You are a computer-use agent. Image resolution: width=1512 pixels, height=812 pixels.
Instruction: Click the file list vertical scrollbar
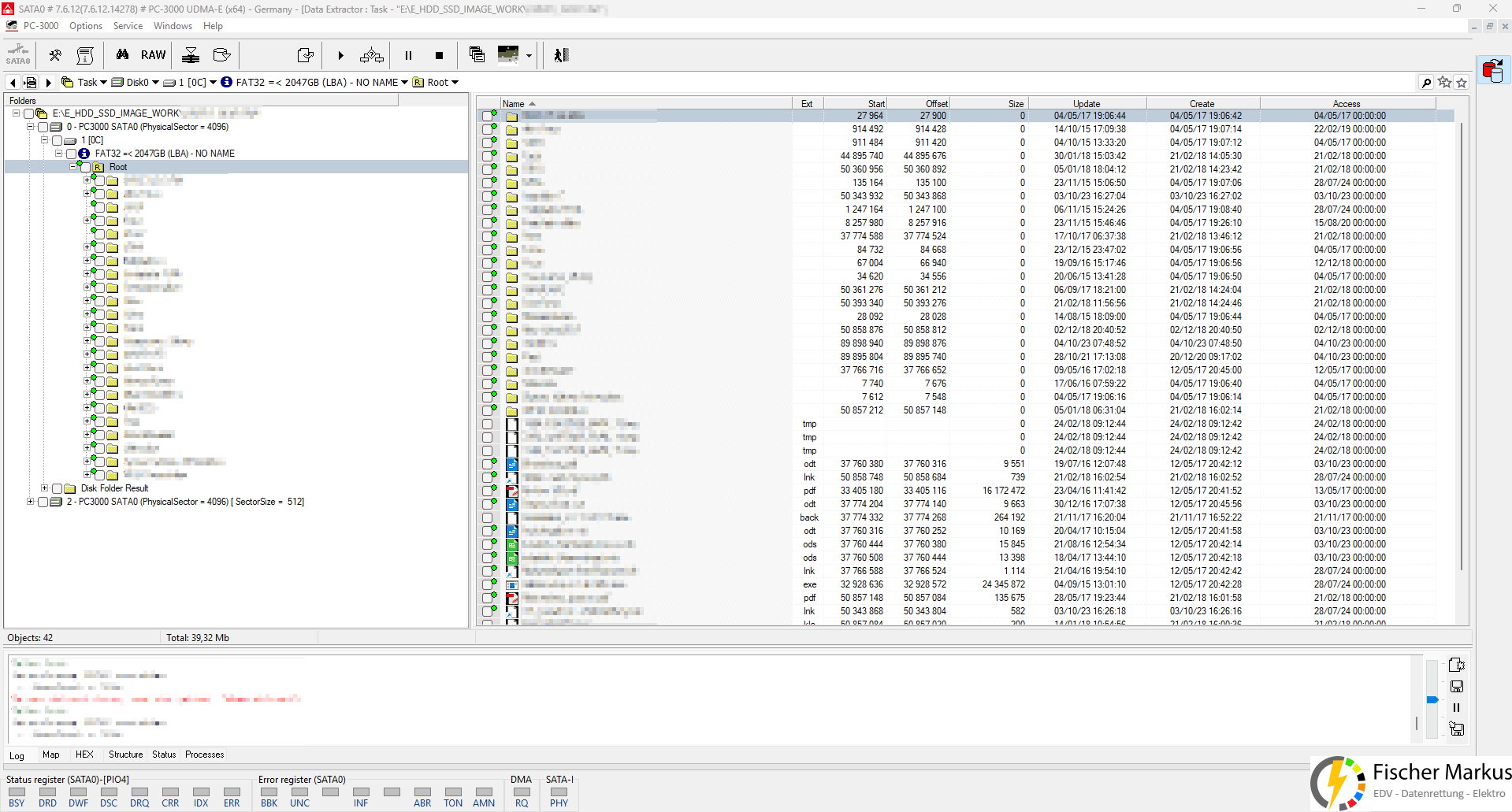(1462, 347)
